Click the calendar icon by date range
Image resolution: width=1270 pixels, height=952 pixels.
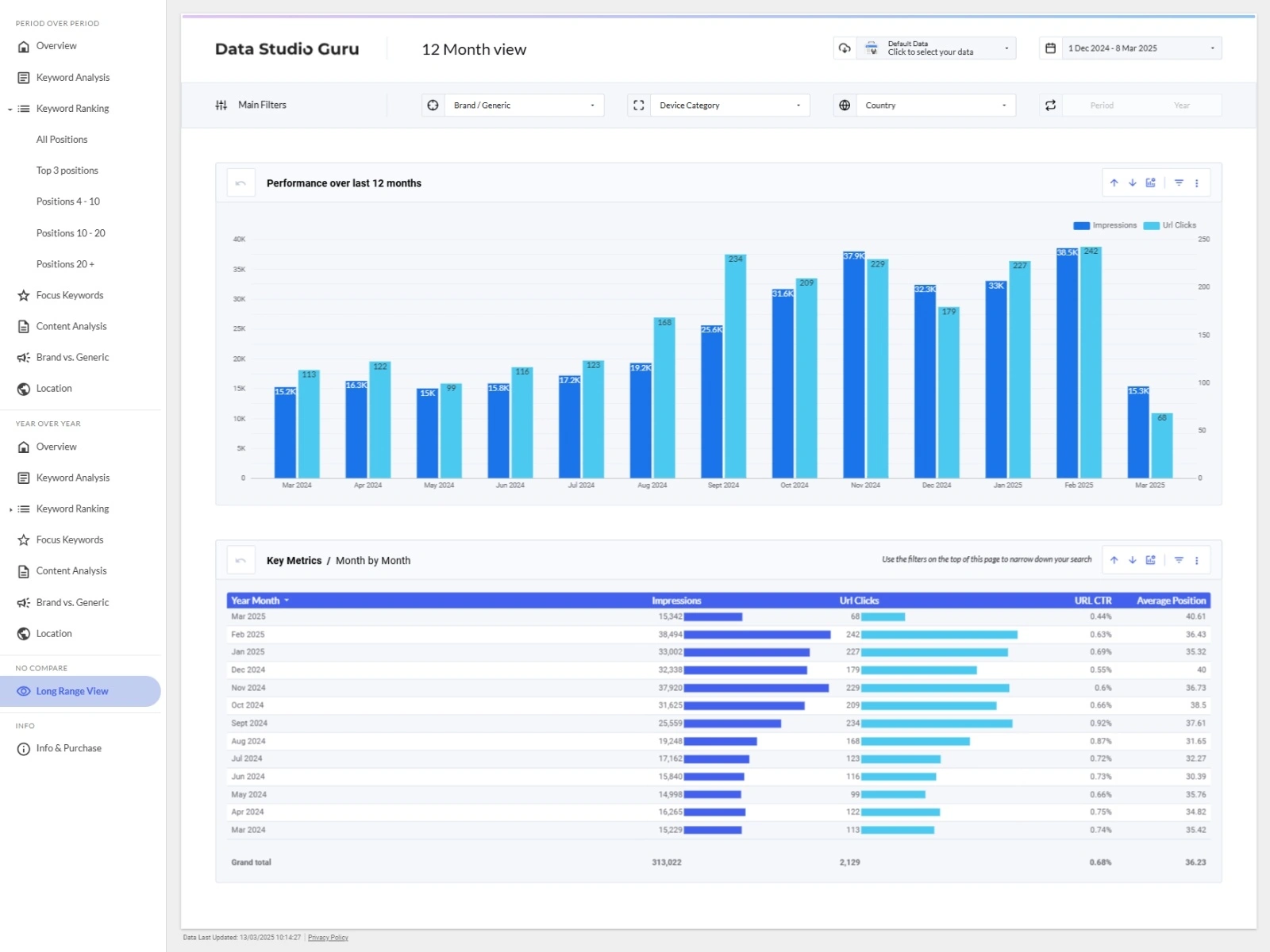[1050, 48]
